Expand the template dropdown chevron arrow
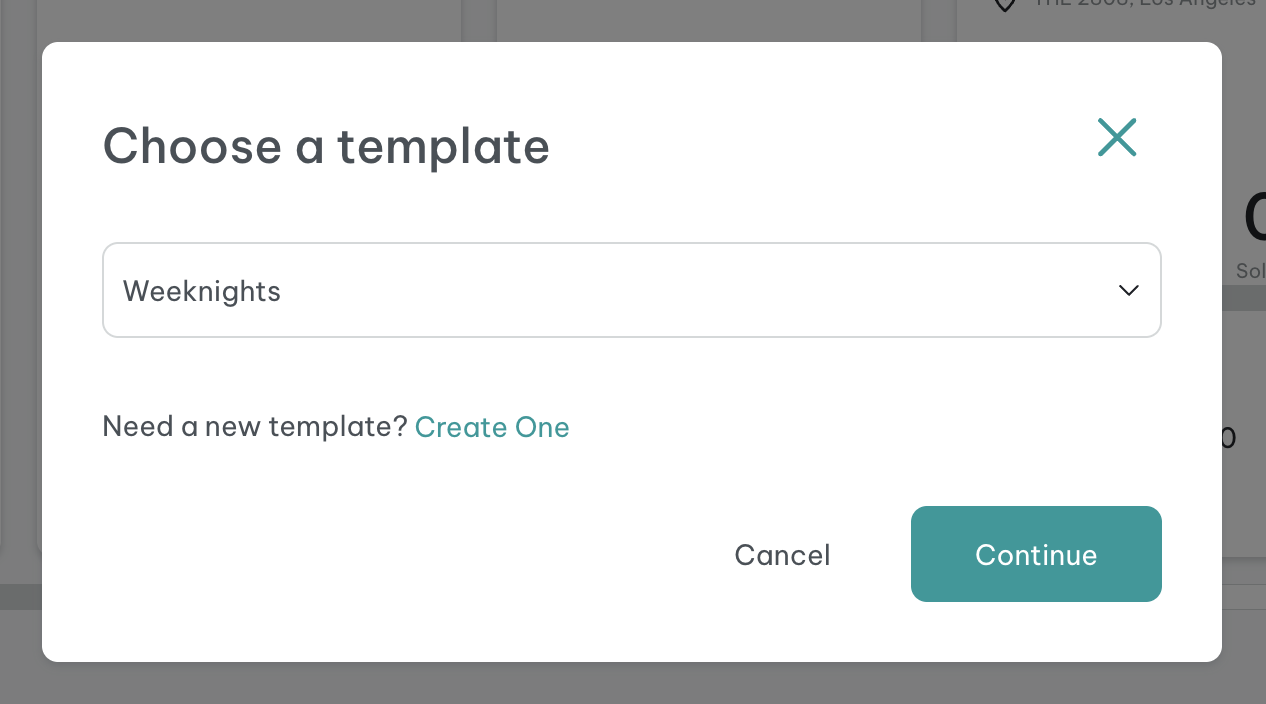 [x=1129, y=290]
